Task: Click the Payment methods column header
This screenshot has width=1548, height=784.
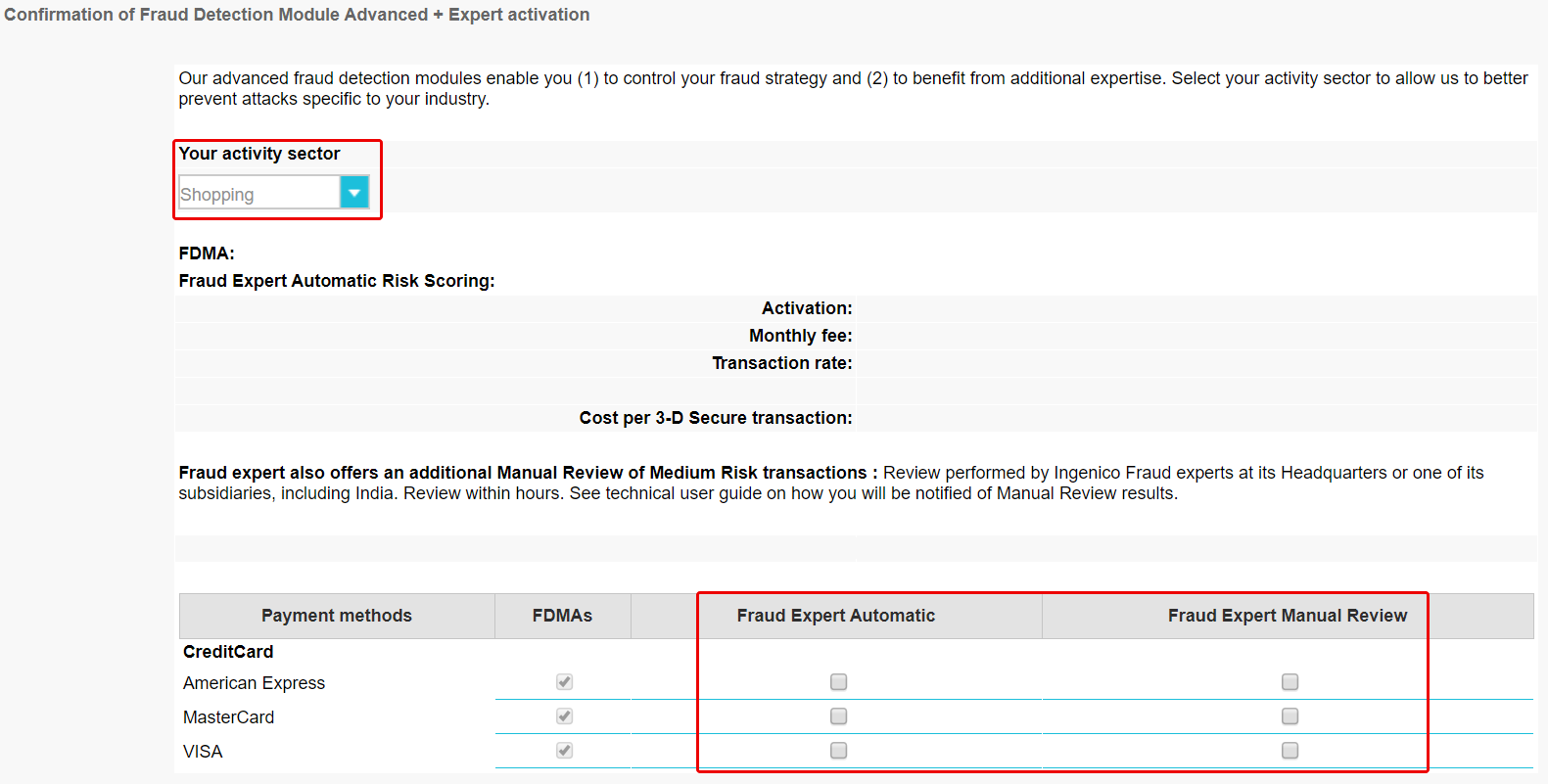Action: point(337,616)
